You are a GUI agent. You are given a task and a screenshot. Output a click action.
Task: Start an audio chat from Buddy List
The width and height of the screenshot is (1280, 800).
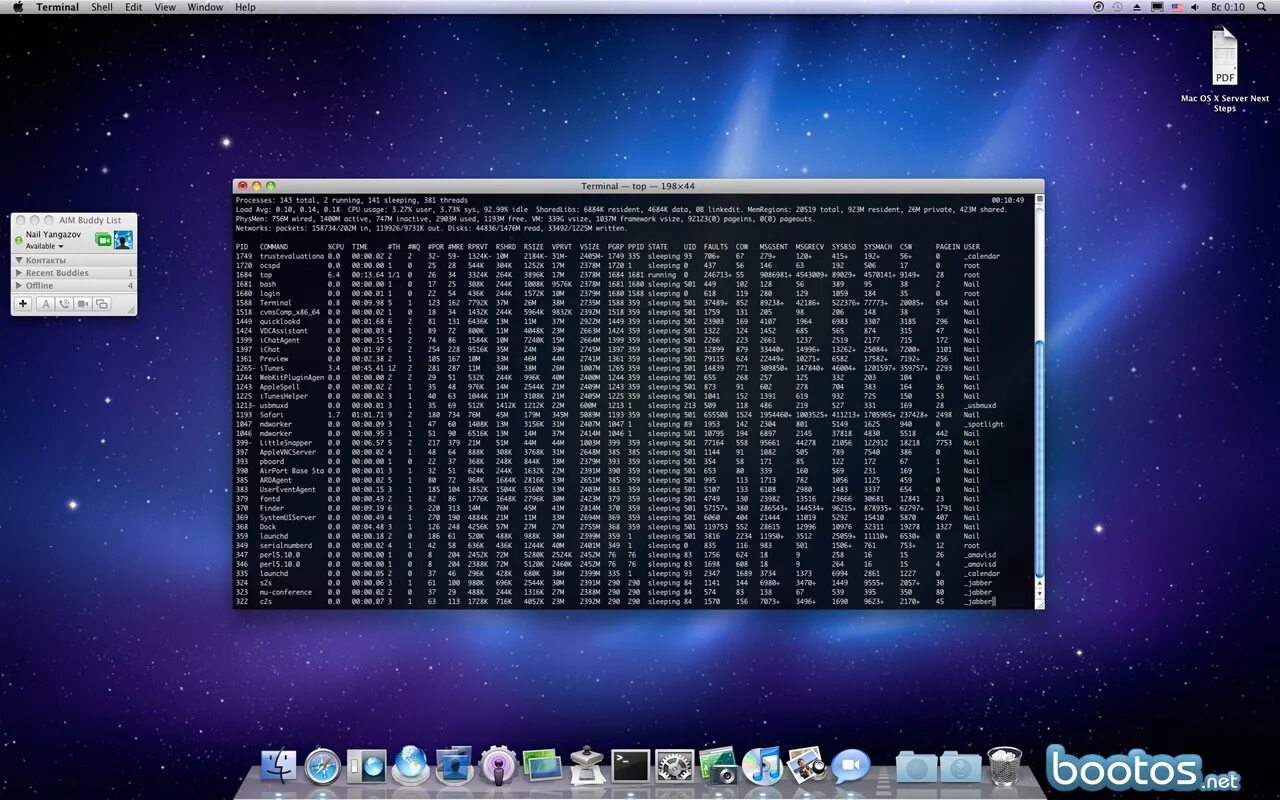pyautogui.click(x=64, y=304)
